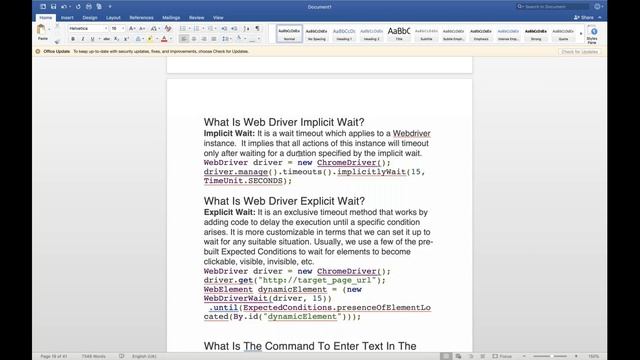Click the Share button
This screenshot has width=640, height=360.
point(584,18)
